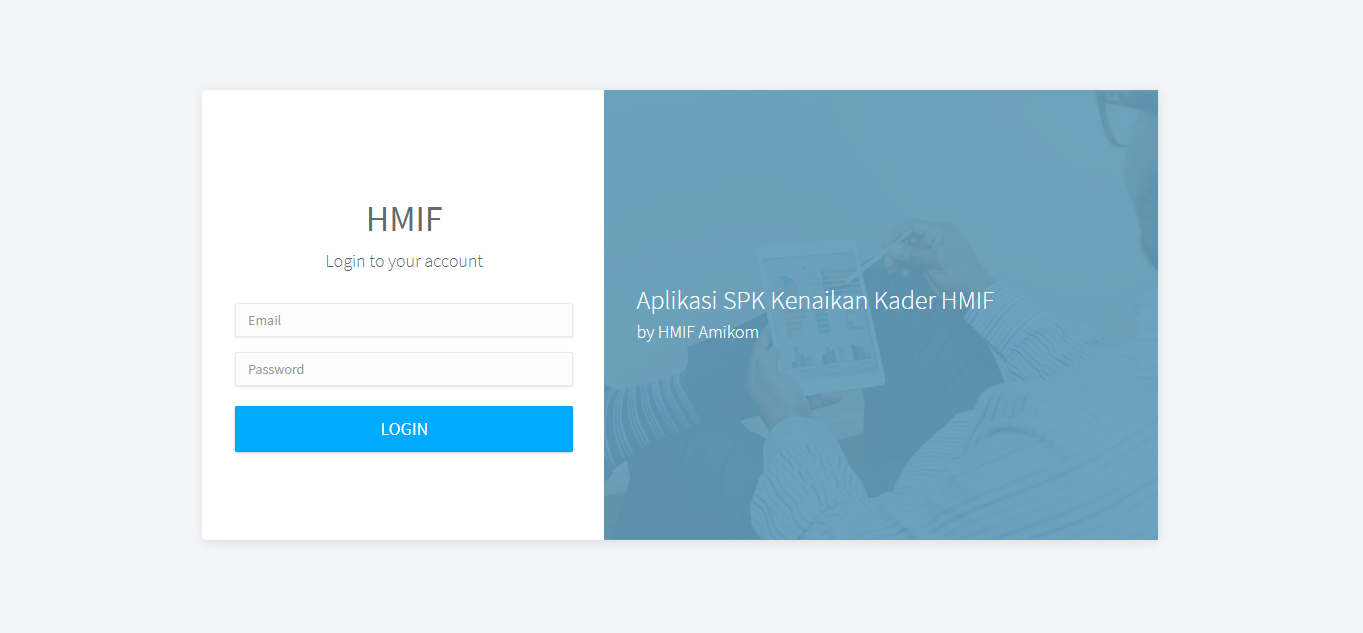Click the Email input field
1363x633 pixels.
click(x=404, y=320)
